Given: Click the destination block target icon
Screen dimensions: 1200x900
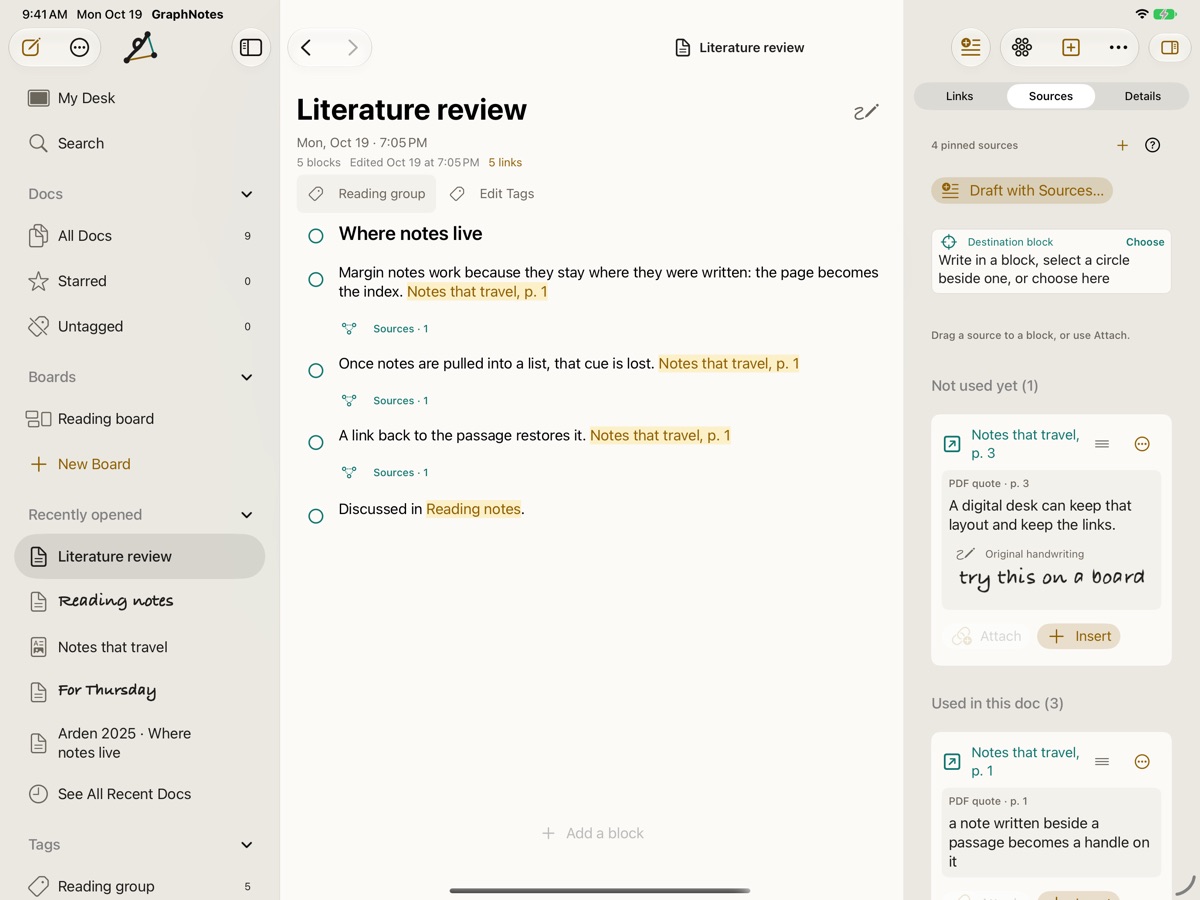Looking at the screenshot, I should coord(949,242).
